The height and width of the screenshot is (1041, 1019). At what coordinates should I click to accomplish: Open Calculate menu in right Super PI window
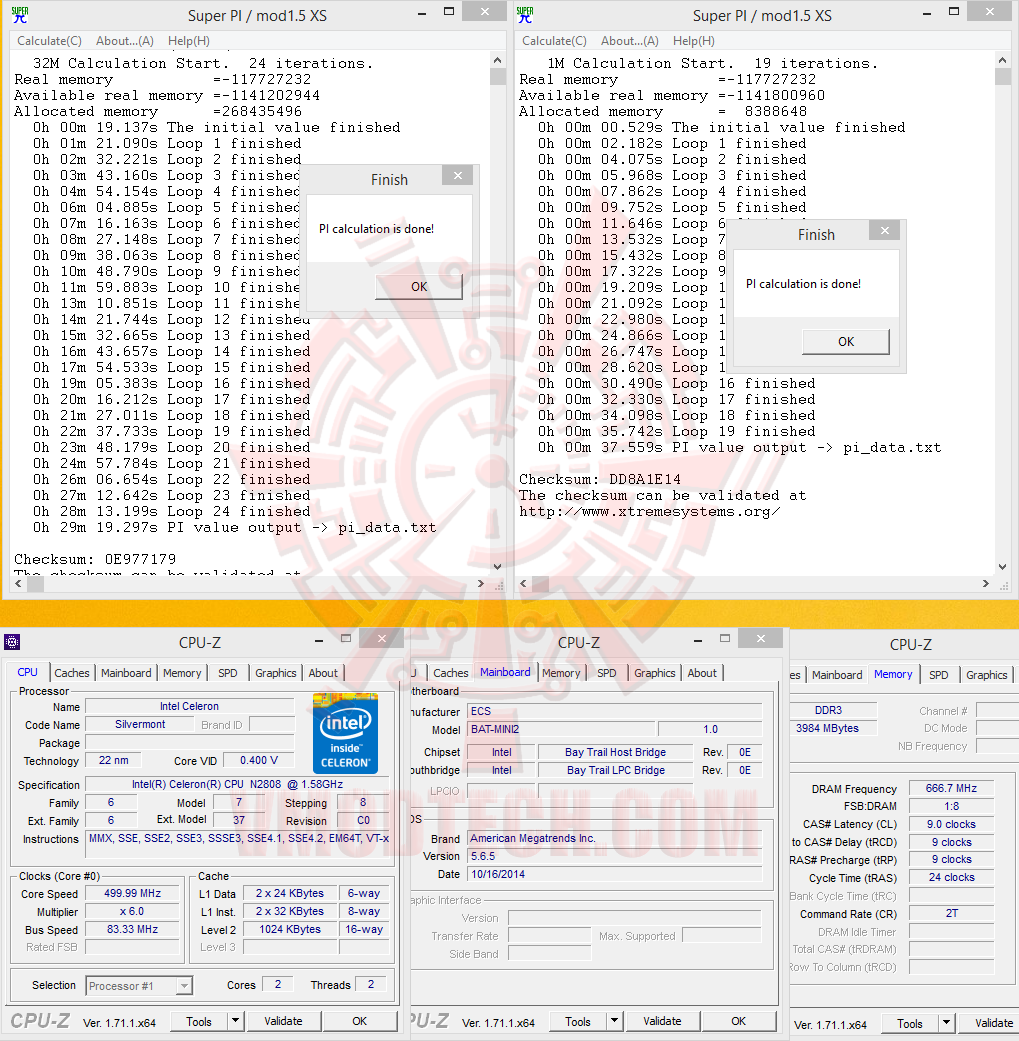[554, 40]
